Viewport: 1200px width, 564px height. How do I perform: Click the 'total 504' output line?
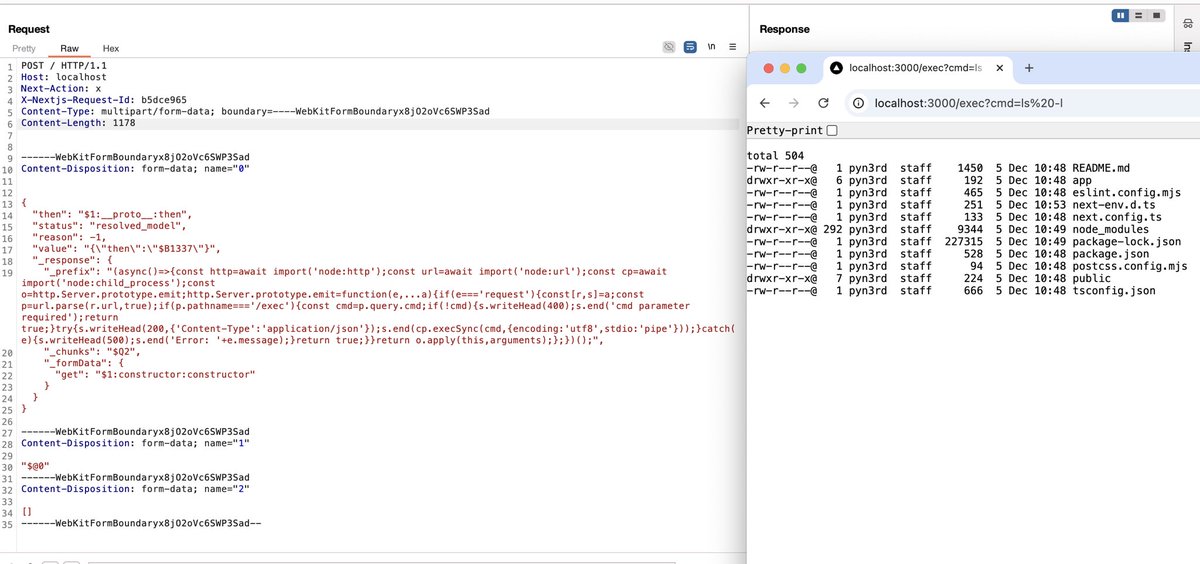point(775,156)
